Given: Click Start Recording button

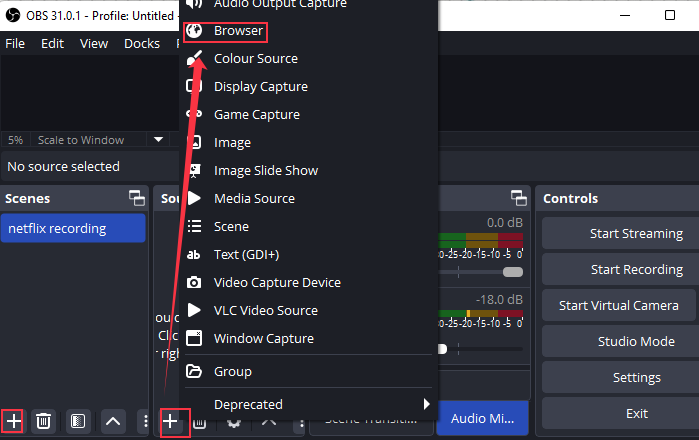Looking at the screenshot, I should tap(620, 269).
